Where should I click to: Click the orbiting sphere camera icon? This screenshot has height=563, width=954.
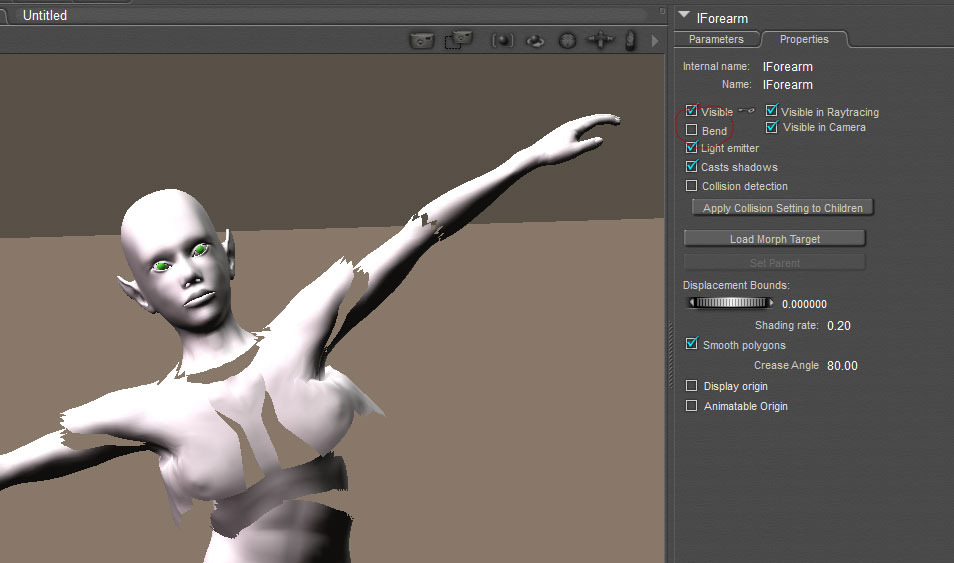(535, 41)
